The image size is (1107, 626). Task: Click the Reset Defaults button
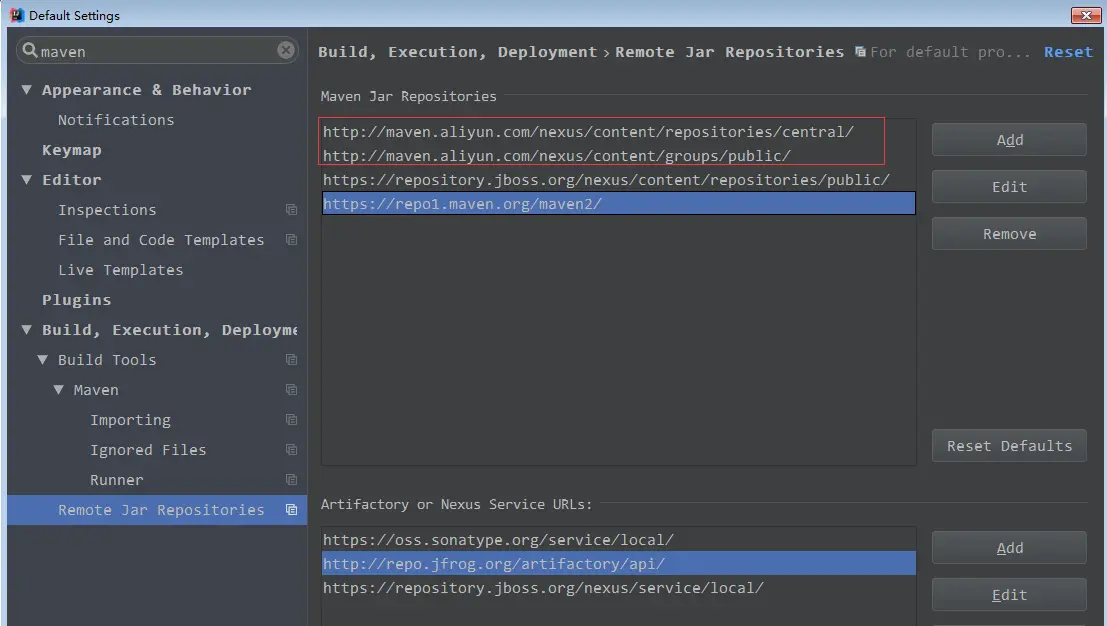coord(1008,445)
